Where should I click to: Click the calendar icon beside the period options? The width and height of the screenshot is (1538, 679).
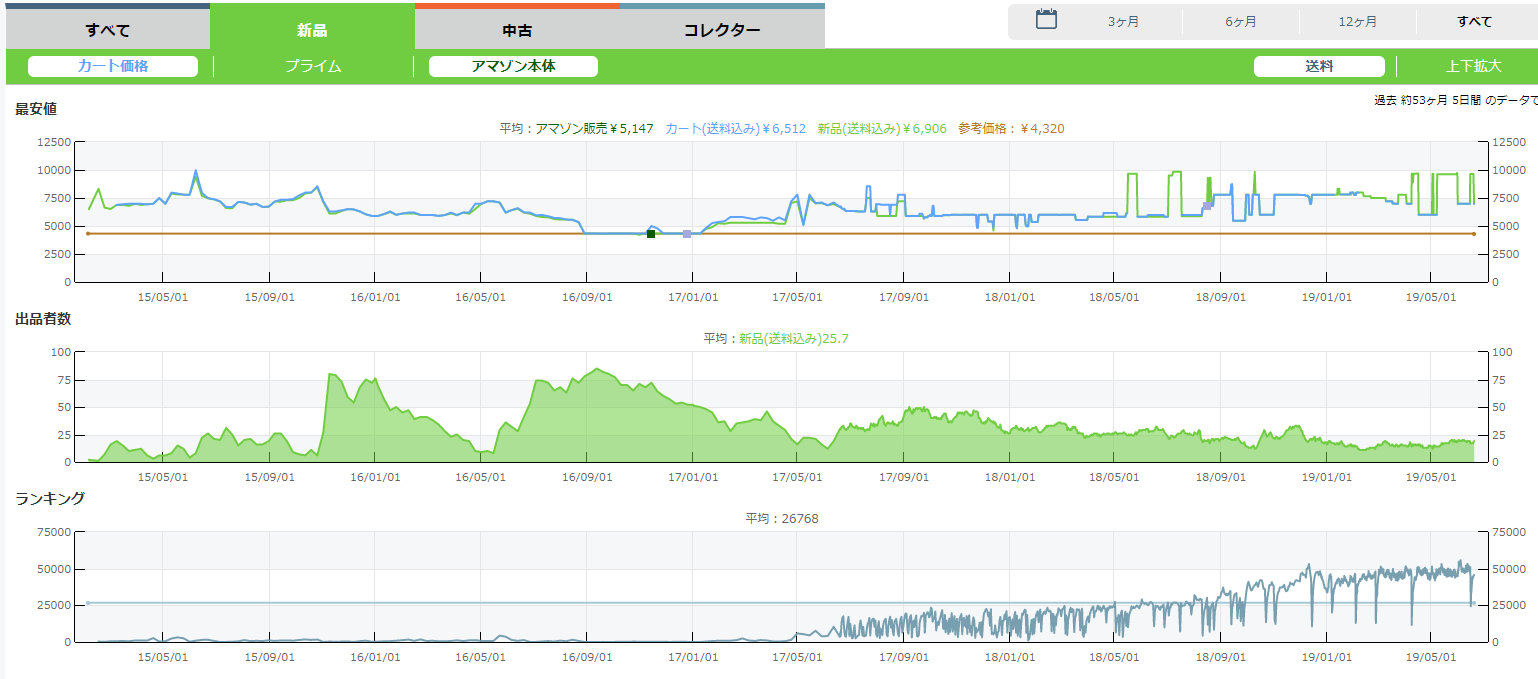(1046, 20)
